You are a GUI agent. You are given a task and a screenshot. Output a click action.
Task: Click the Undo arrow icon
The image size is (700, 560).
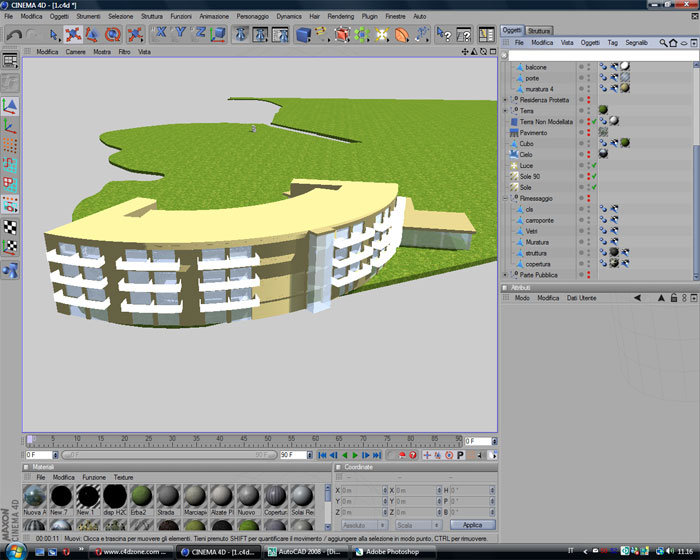click(x=14, y=34)
